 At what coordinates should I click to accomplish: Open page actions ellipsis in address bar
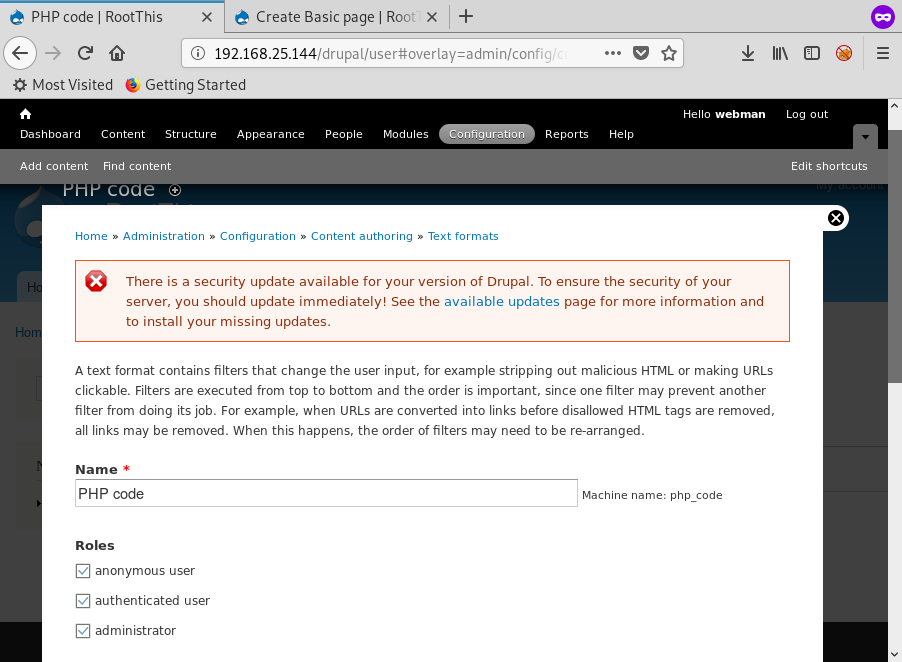pos(613,54)
